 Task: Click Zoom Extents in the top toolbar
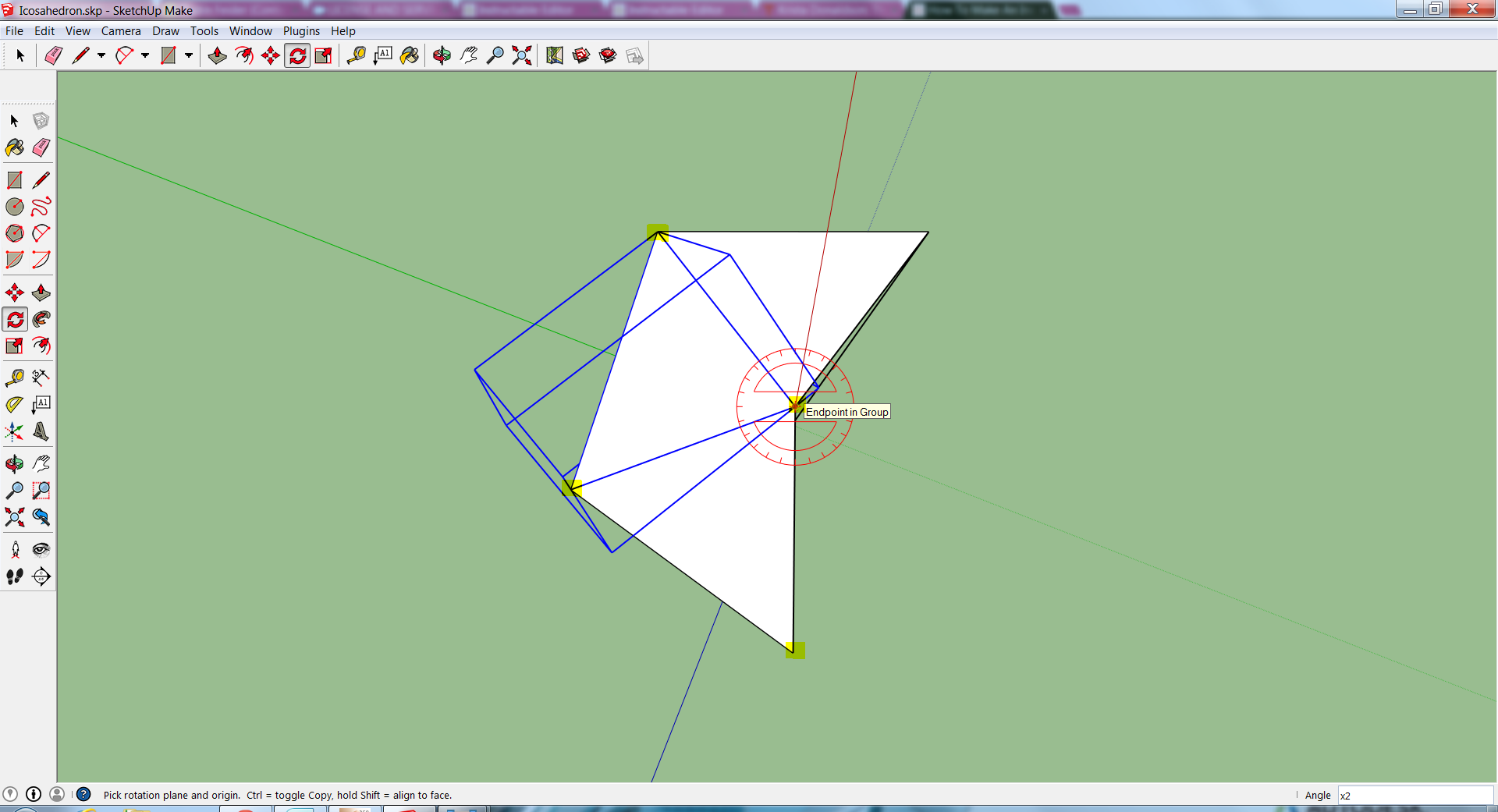pyautogui.click(x=522, y=55)
